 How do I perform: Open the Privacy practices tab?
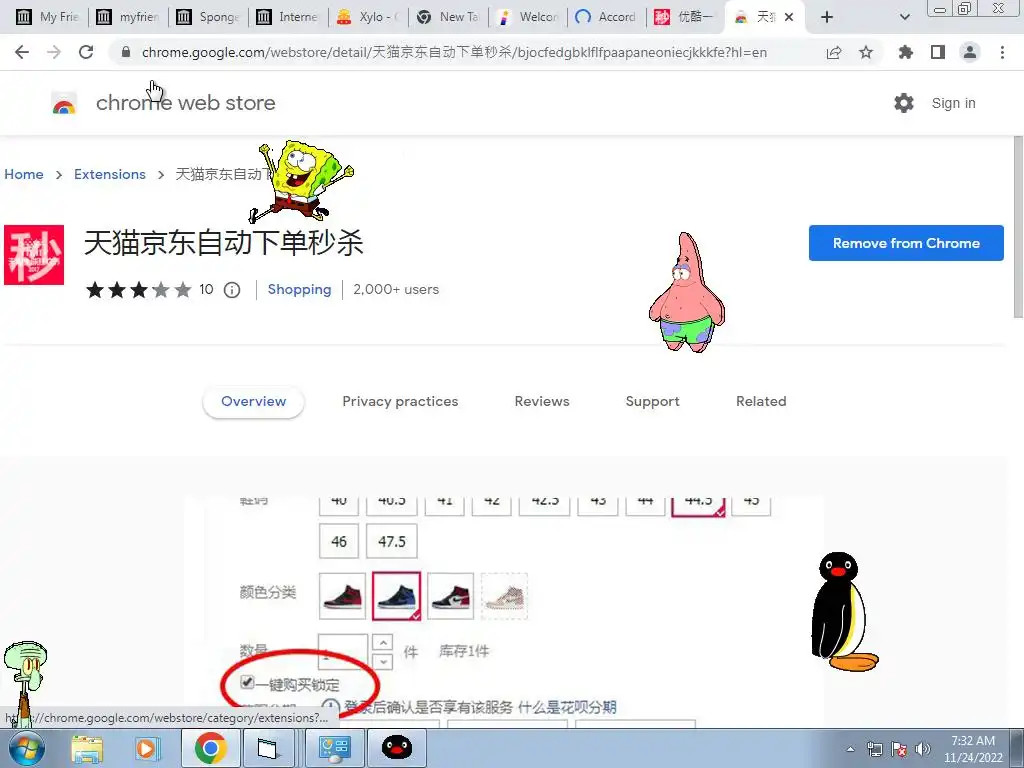point(400,402)
